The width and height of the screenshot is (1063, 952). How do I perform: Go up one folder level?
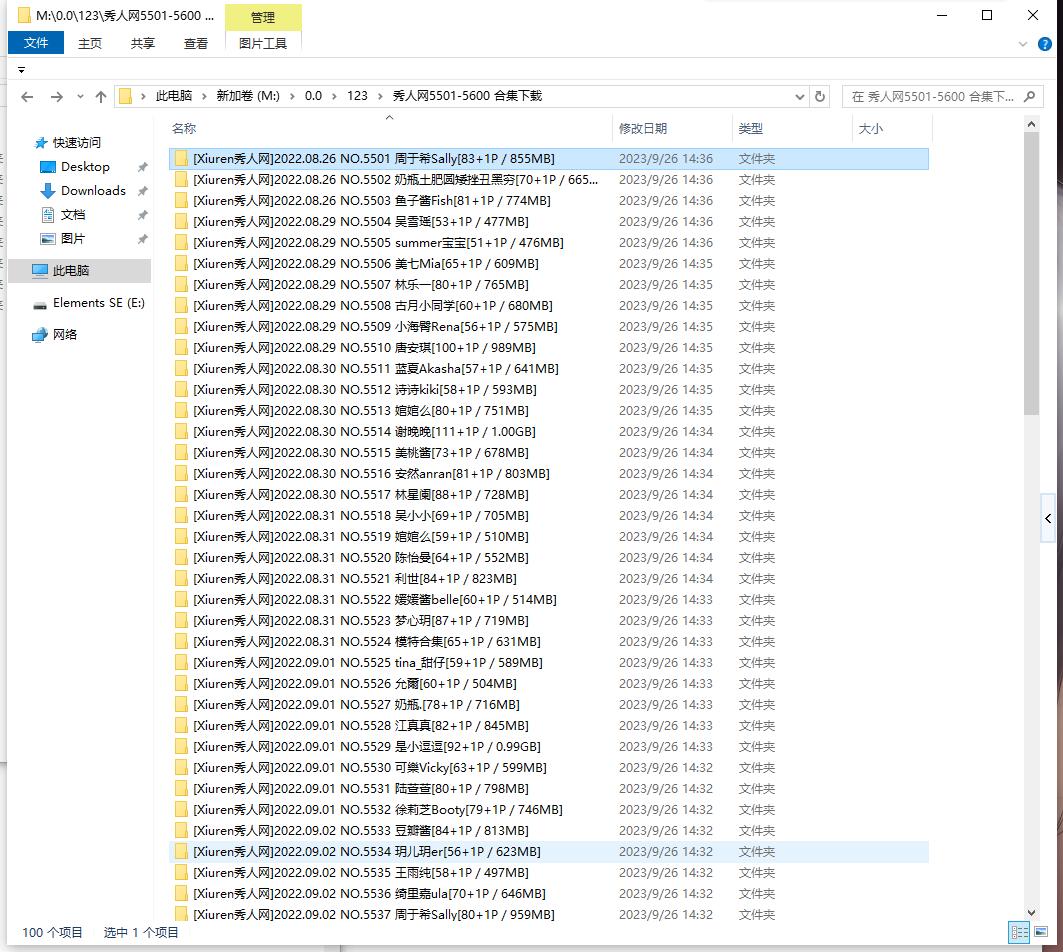pos(101,97)
